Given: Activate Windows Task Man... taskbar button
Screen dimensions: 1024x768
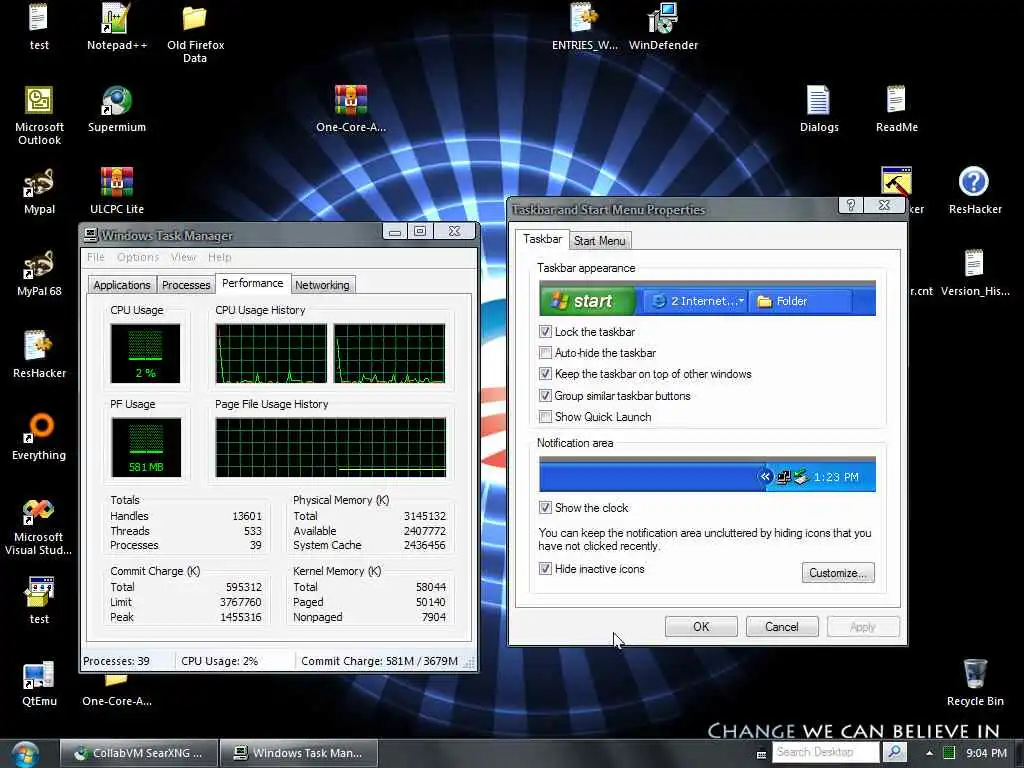Looking at the screenshot, I should [299, 753].
